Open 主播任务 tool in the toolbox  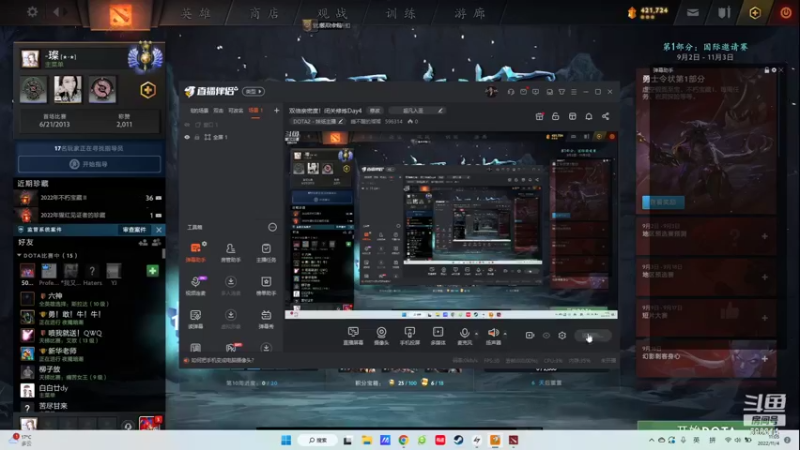tap(266, 252)
